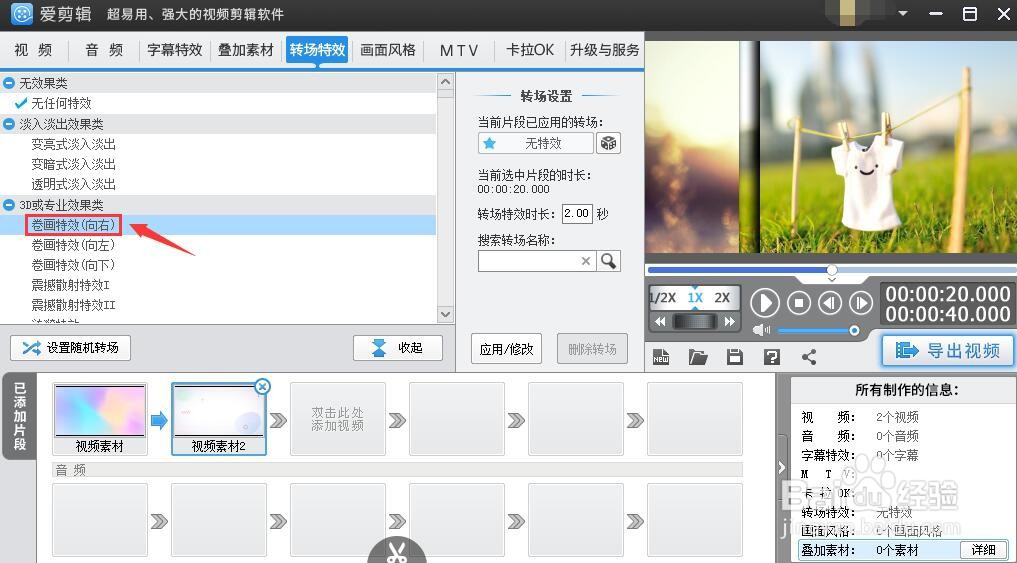Click 删除转场 button
Viewport: 1017px width, 563px height.
coord(592,349)
